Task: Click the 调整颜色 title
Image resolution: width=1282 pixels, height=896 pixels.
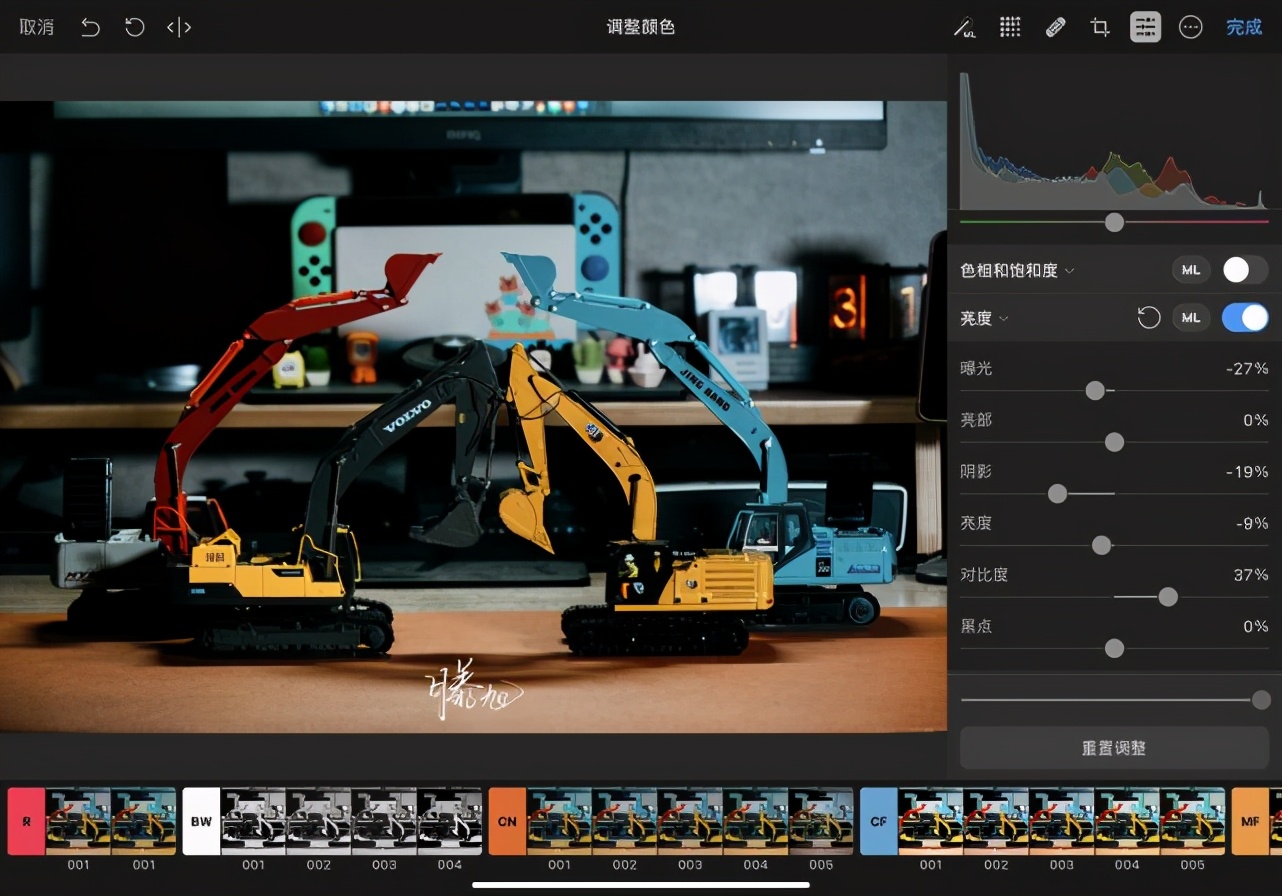Action: [641, 27]
